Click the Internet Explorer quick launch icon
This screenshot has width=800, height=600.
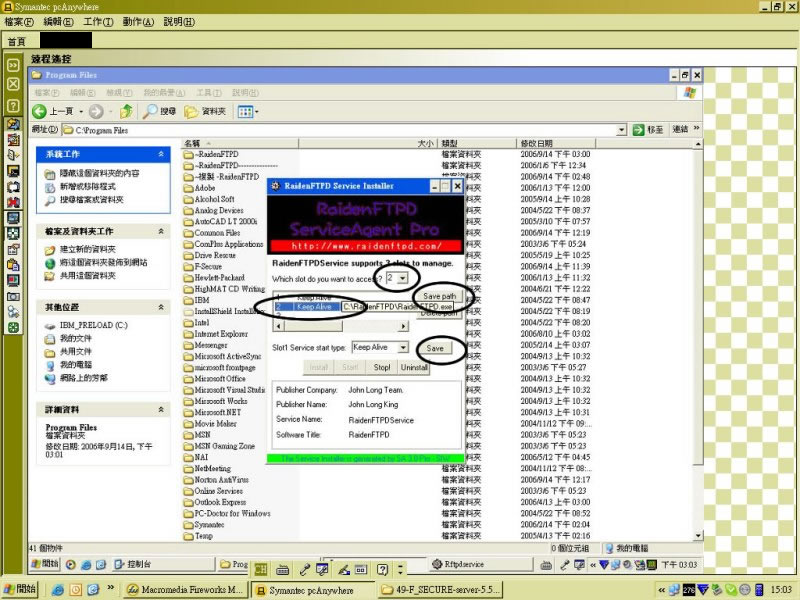coord(58,589)
